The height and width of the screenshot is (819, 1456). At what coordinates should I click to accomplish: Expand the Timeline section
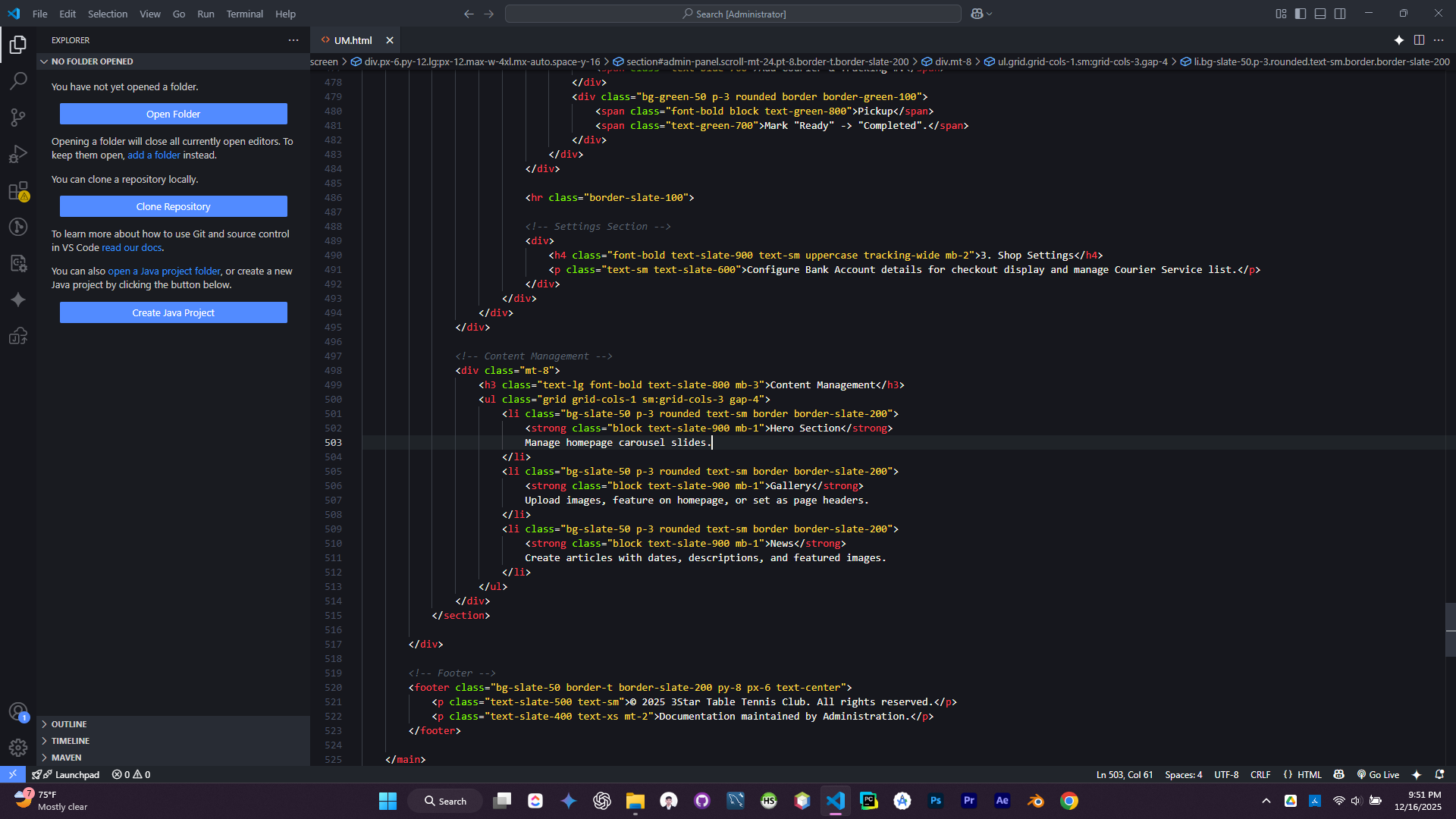coord(174,741)
